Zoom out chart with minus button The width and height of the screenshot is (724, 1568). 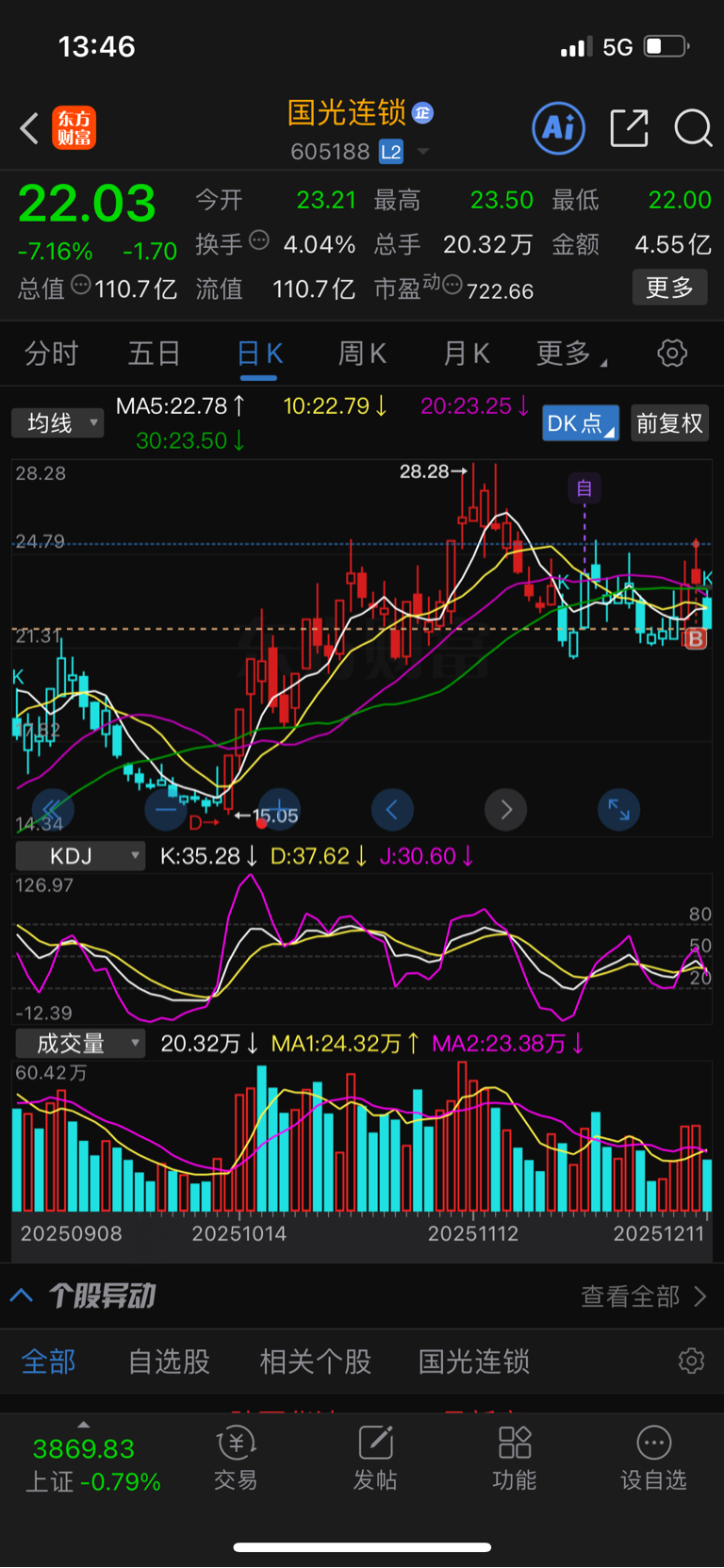coord(166,809)
